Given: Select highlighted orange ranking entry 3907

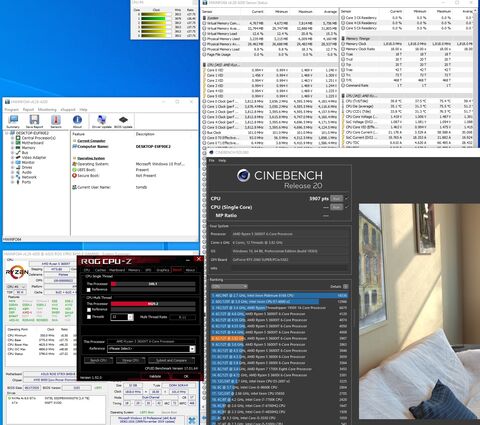Looking at the screenshot, I should coord(279,338).
